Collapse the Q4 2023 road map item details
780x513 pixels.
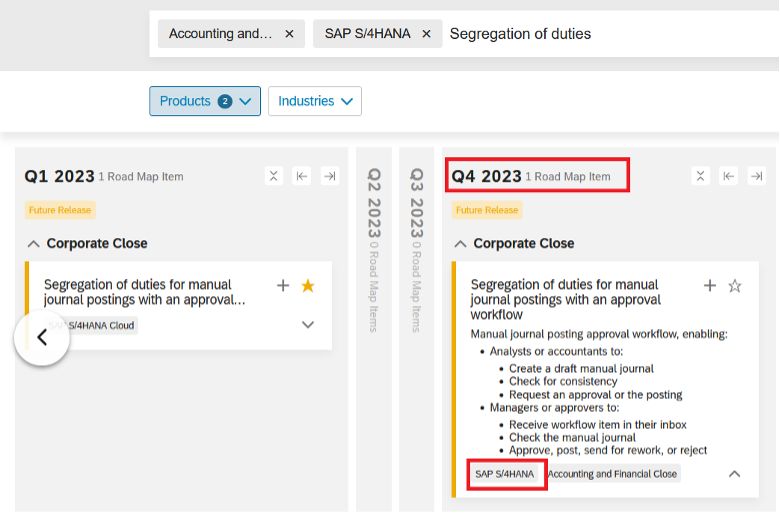click(735, 474)
